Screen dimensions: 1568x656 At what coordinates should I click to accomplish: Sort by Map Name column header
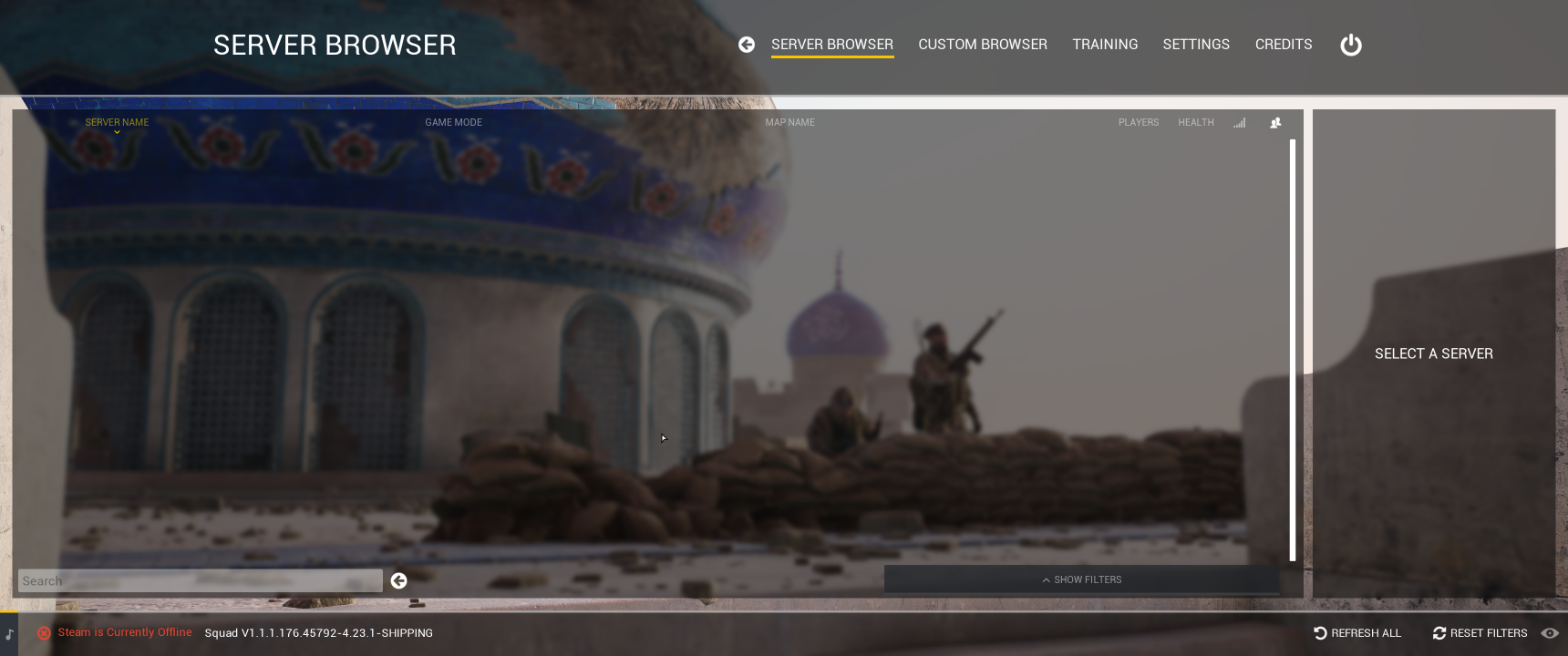[790, 122]
